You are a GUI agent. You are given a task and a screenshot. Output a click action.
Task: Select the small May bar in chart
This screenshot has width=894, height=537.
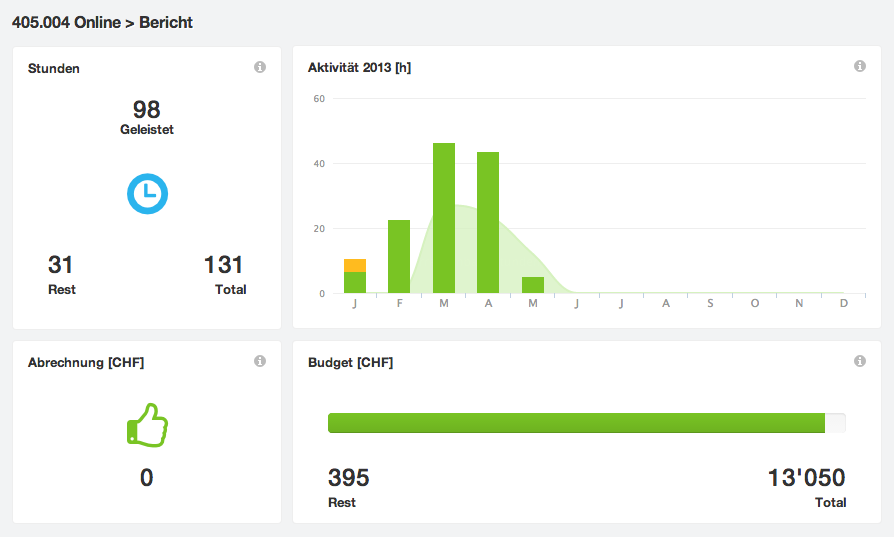533,285
